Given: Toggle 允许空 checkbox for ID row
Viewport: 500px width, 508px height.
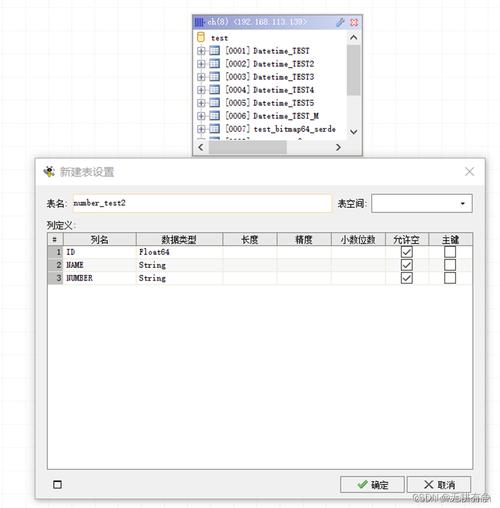Looking at the screenshot, I should 407,252.
